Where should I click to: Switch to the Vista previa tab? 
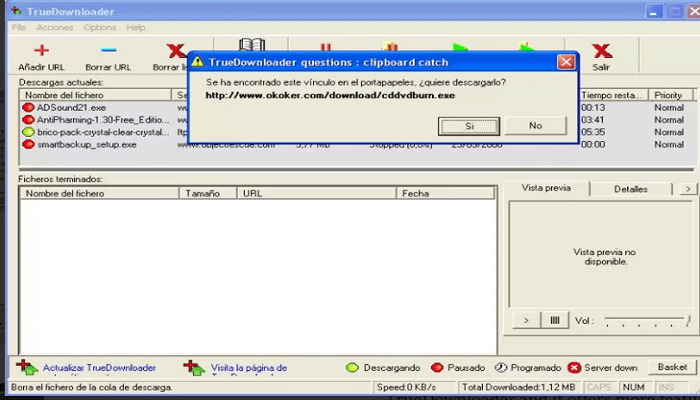coord(546,188)
